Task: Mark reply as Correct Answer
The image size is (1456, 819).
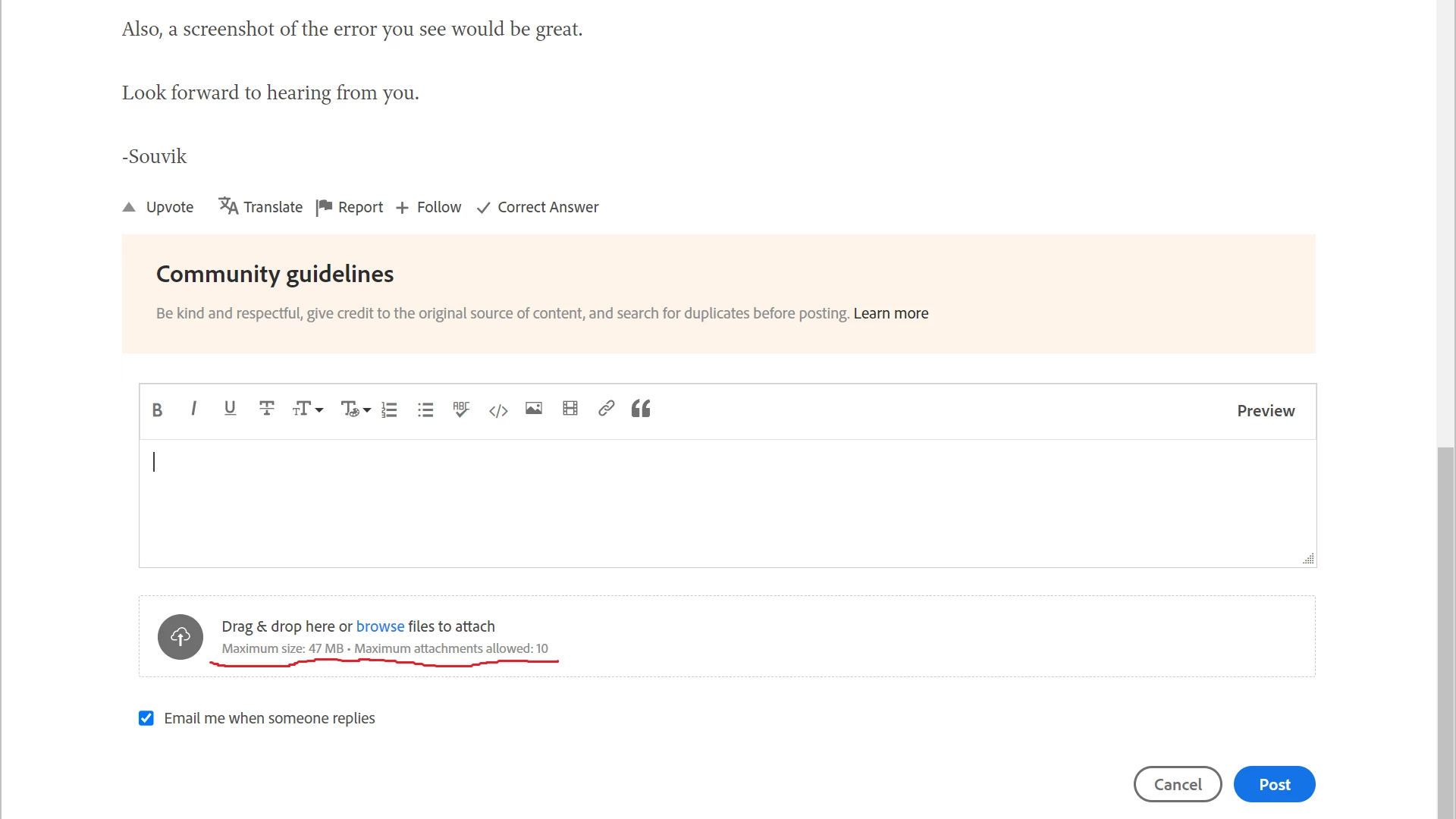Action: coord(538,207)
